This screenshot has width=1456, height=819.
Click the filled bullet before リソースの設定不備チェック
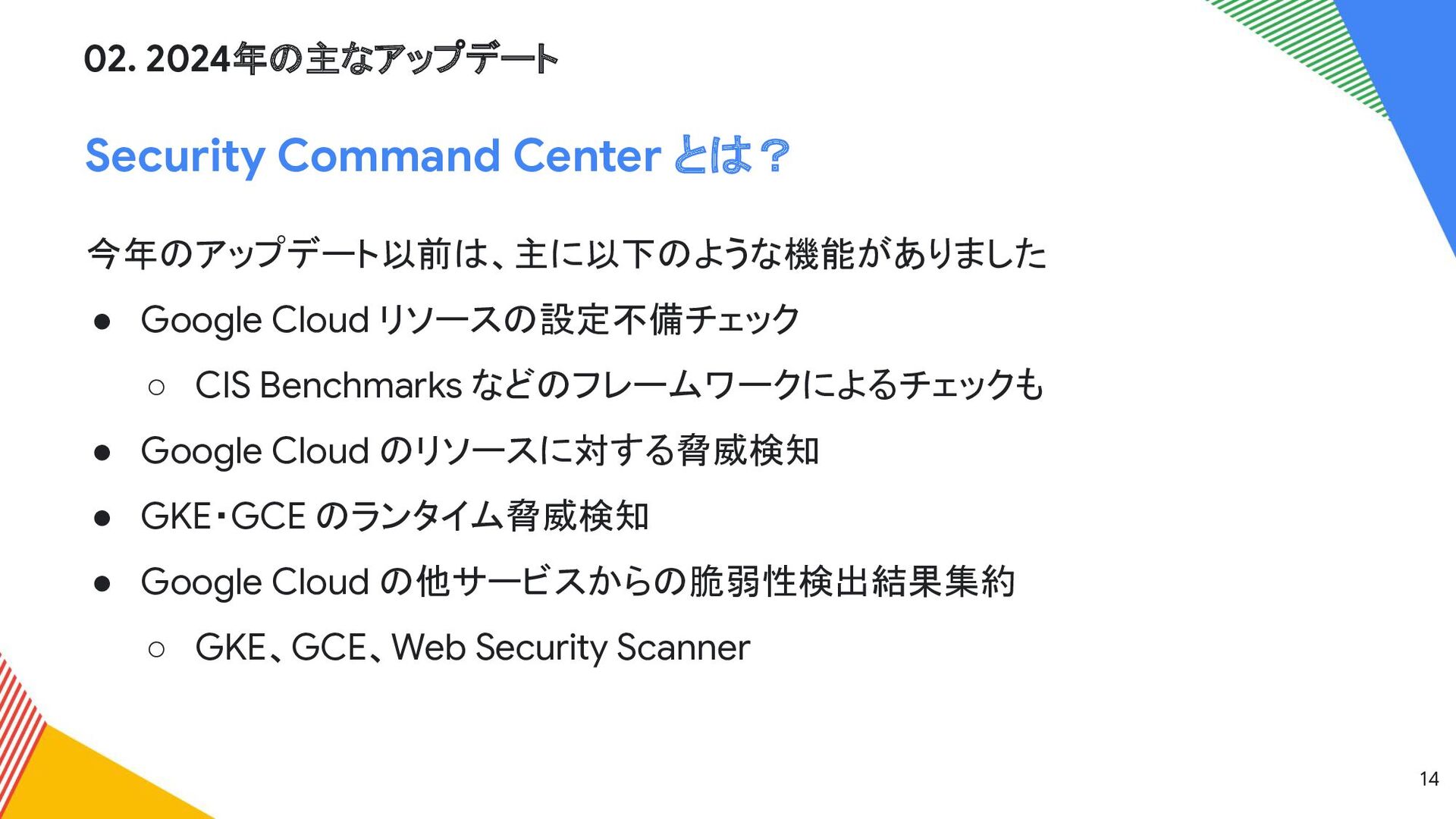[x=102, y=322]
